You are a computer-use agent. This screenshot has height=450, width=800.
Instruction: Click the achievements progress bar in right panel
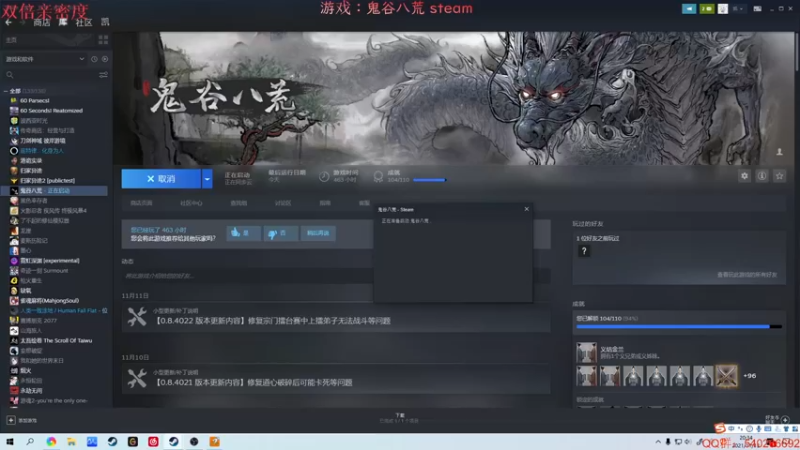(x=679, y=327)
